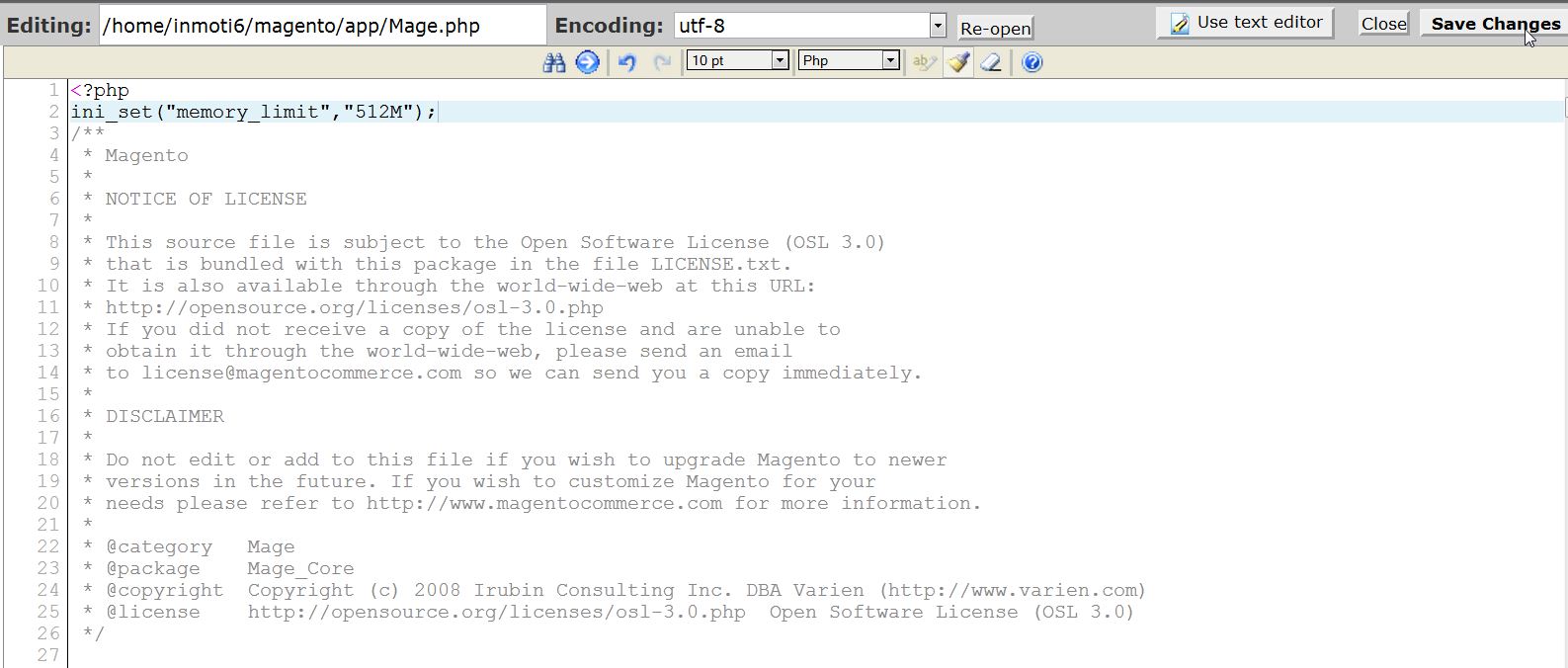Click 'obtain it through the world-wide-web' line
This screenshot has height=668, width=1568.
[437, 351]
